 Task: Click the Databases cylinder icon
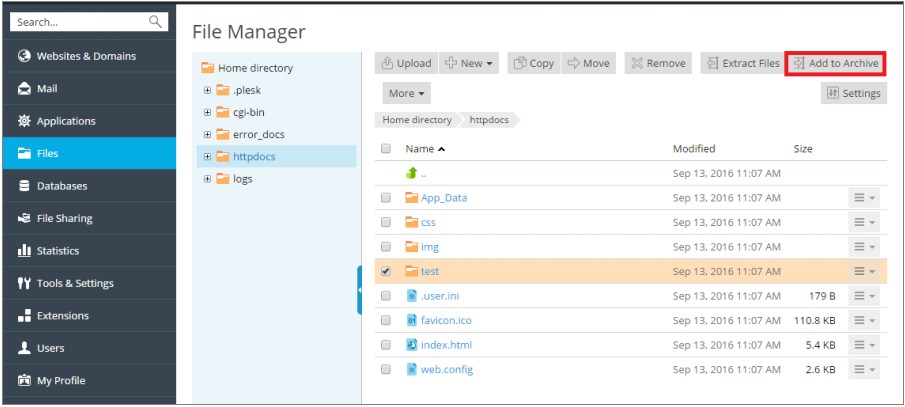tap(24, 186)
